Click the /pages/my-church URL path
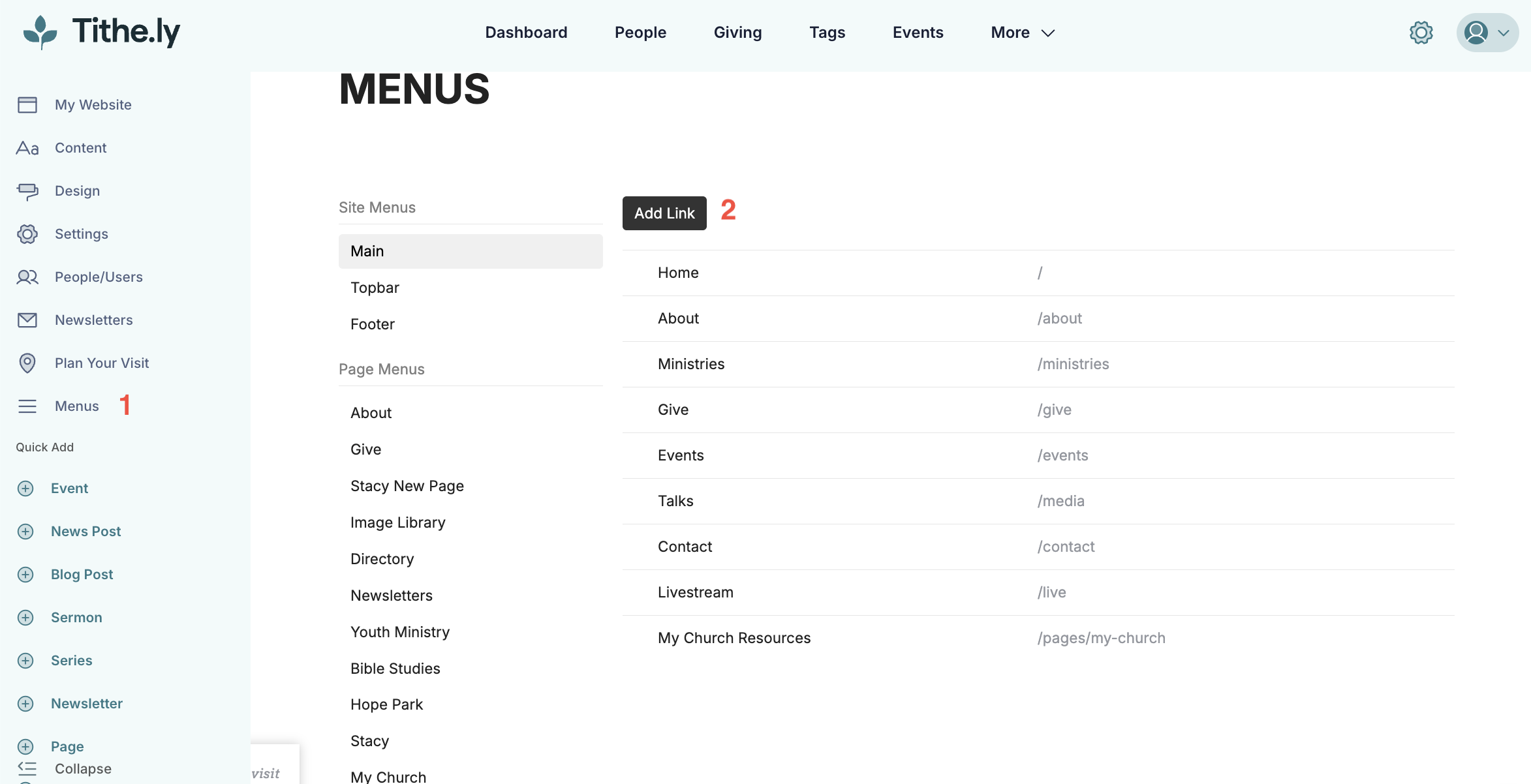 [1101, 638]
